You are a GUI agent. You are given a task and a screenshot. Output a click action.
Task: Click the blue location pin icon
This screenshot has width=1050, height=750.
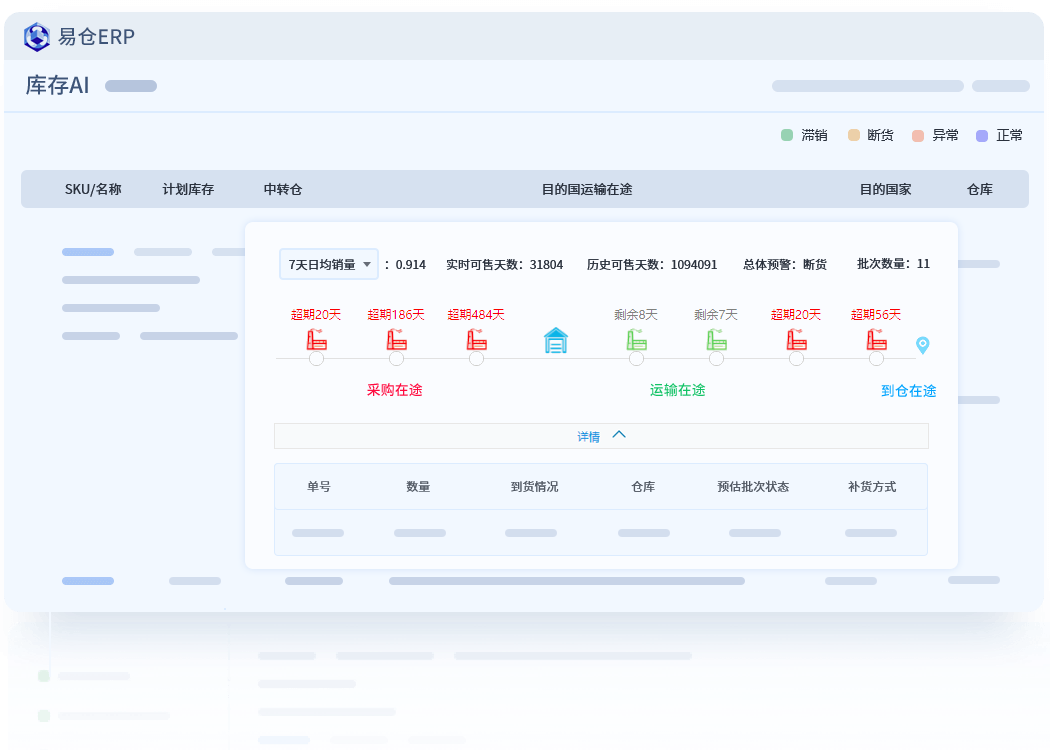pos(923,345)
